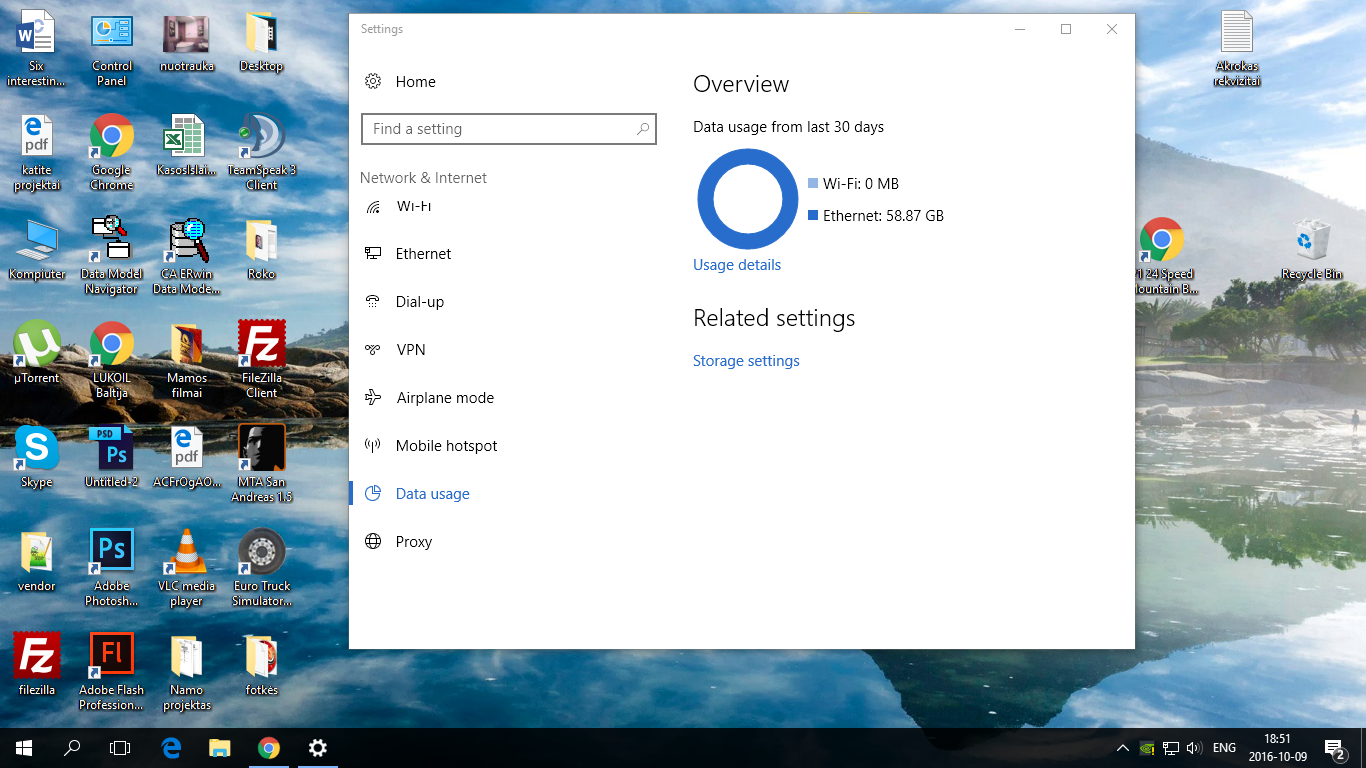The height and width of the screenshot is (768, 1366).
Task: Open the ENG language switcher
Action: [1224, 748]
